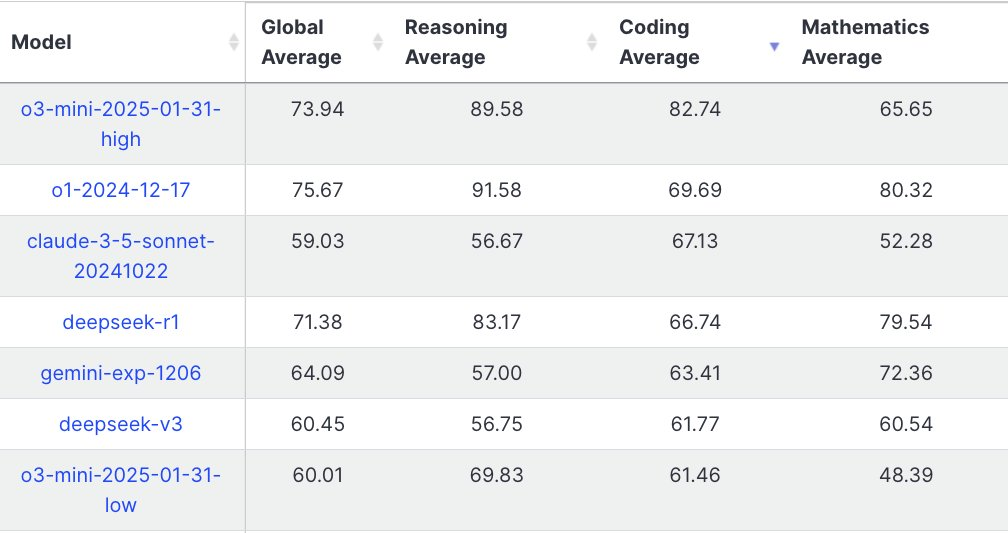Click the 71.38 global average cell

pos(318,322)
